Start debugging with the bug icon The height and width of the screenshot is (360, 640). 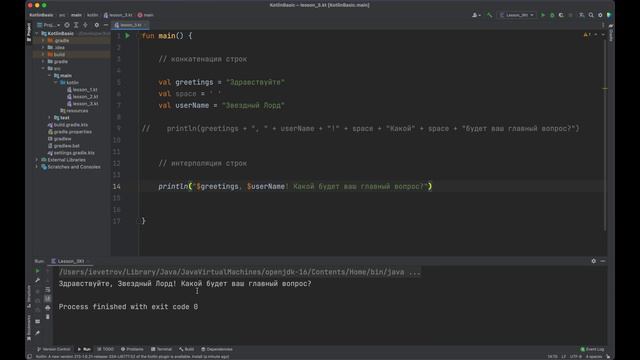tap(552, 15)
